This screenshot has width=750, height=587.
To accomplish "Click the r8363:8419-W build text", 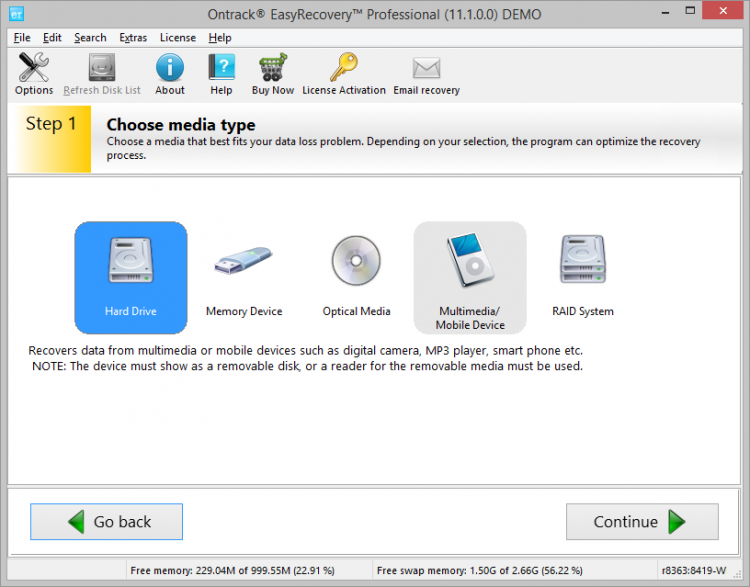I will click(694, 570).
